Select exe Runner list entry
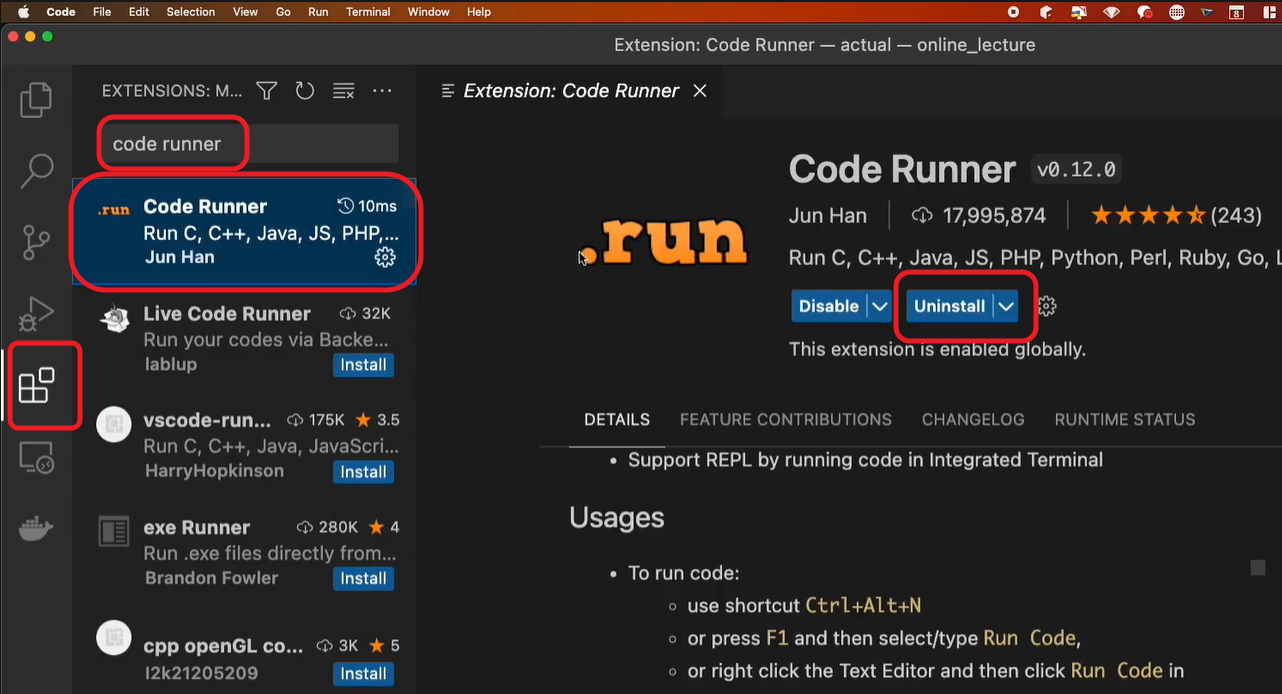This screenshot has height=694, width=1282. (x=244, y=552)
